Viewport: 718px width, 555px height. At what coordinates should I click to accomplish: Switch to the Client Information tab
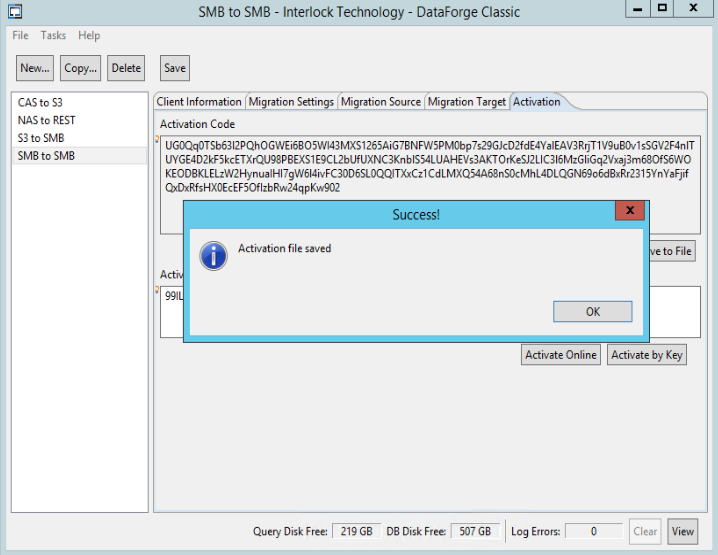pos(199,102)
